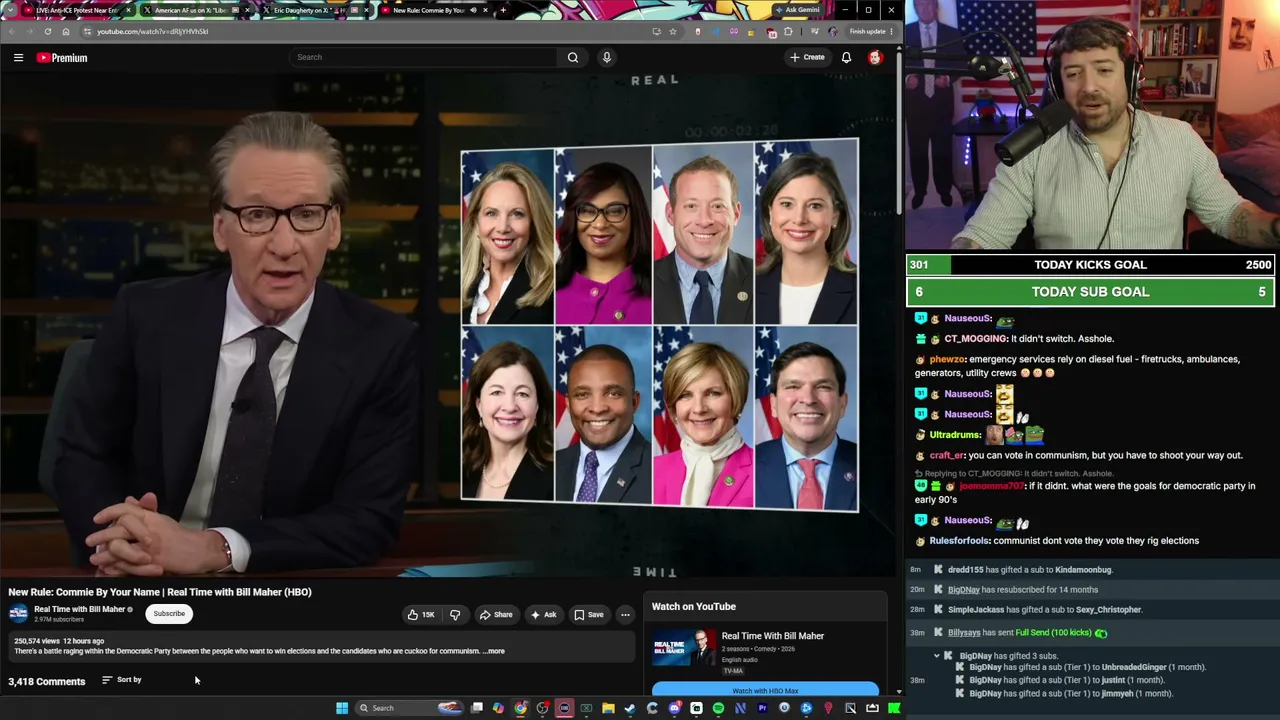Open YouTube notifications bell
Image resolution: width=1280 pixels, height=720 pixels.
coord(846,57)
